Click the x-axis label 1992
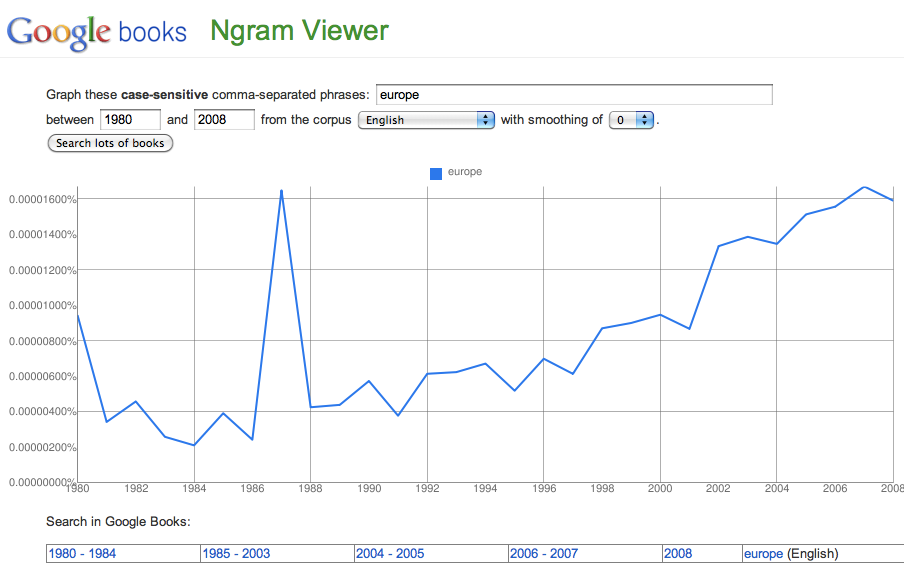Screen dimensions: 904x580 [427, 488]
